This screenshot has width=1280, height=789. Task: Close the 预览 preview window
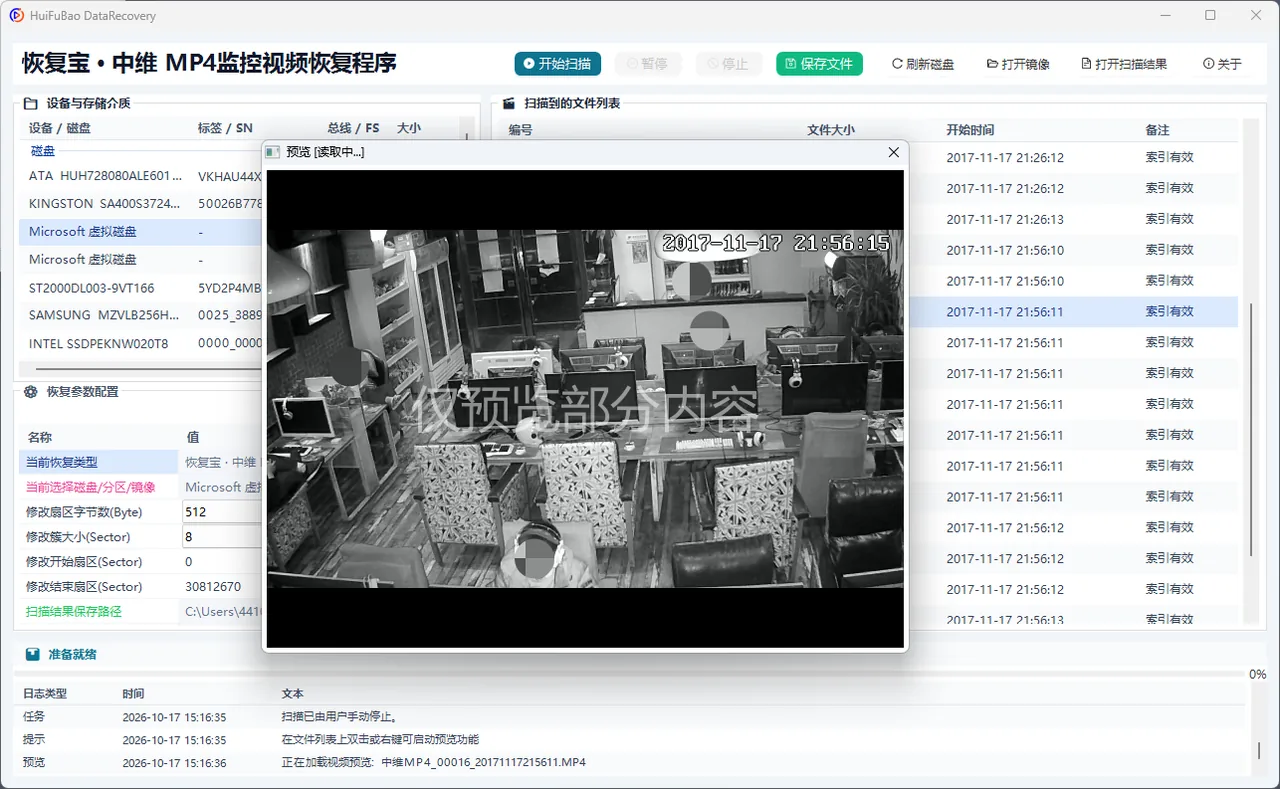pos(894,152)
